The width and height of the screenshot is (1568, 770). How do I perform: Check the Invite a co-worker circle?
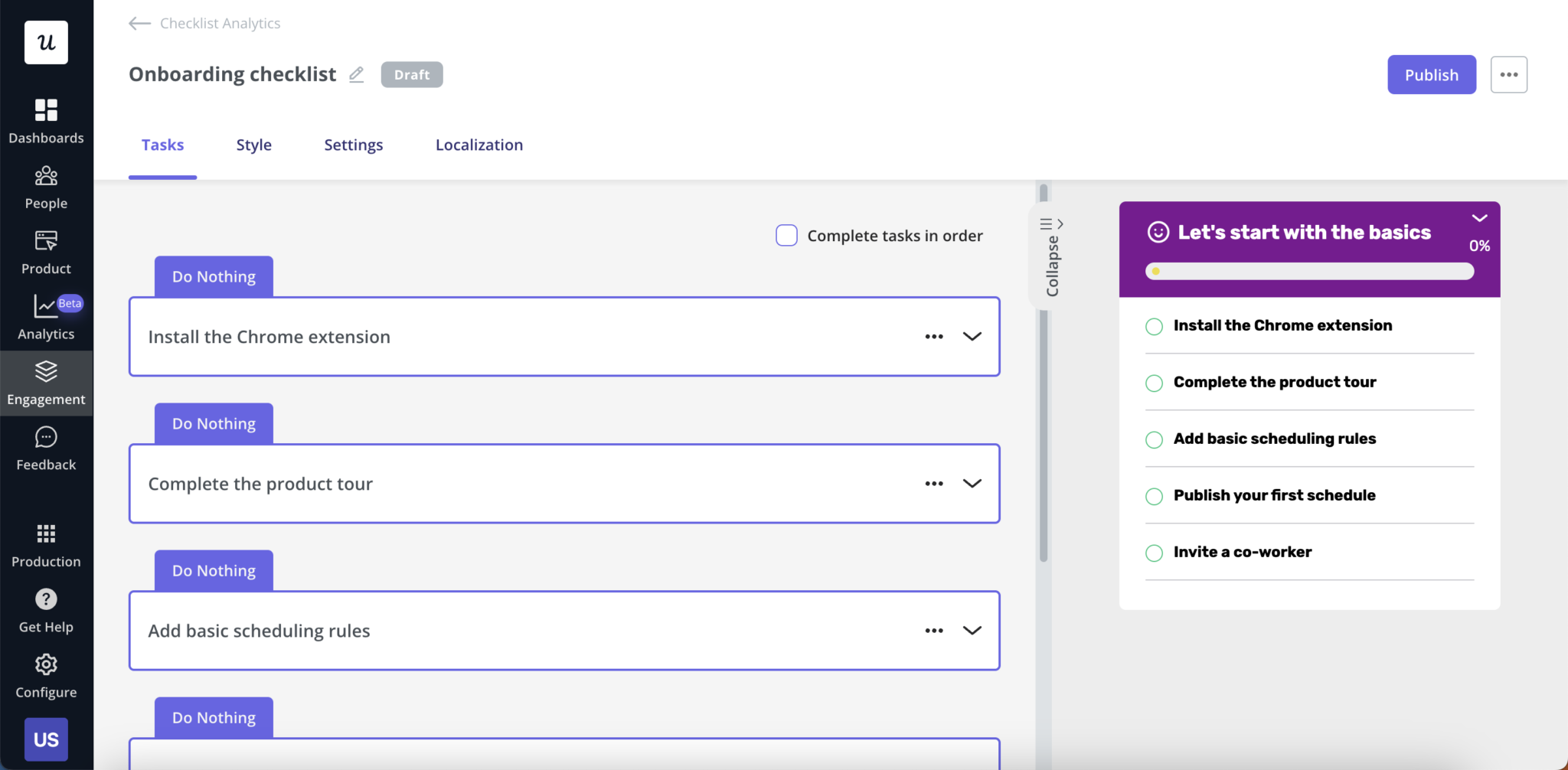click(1155, 553)
